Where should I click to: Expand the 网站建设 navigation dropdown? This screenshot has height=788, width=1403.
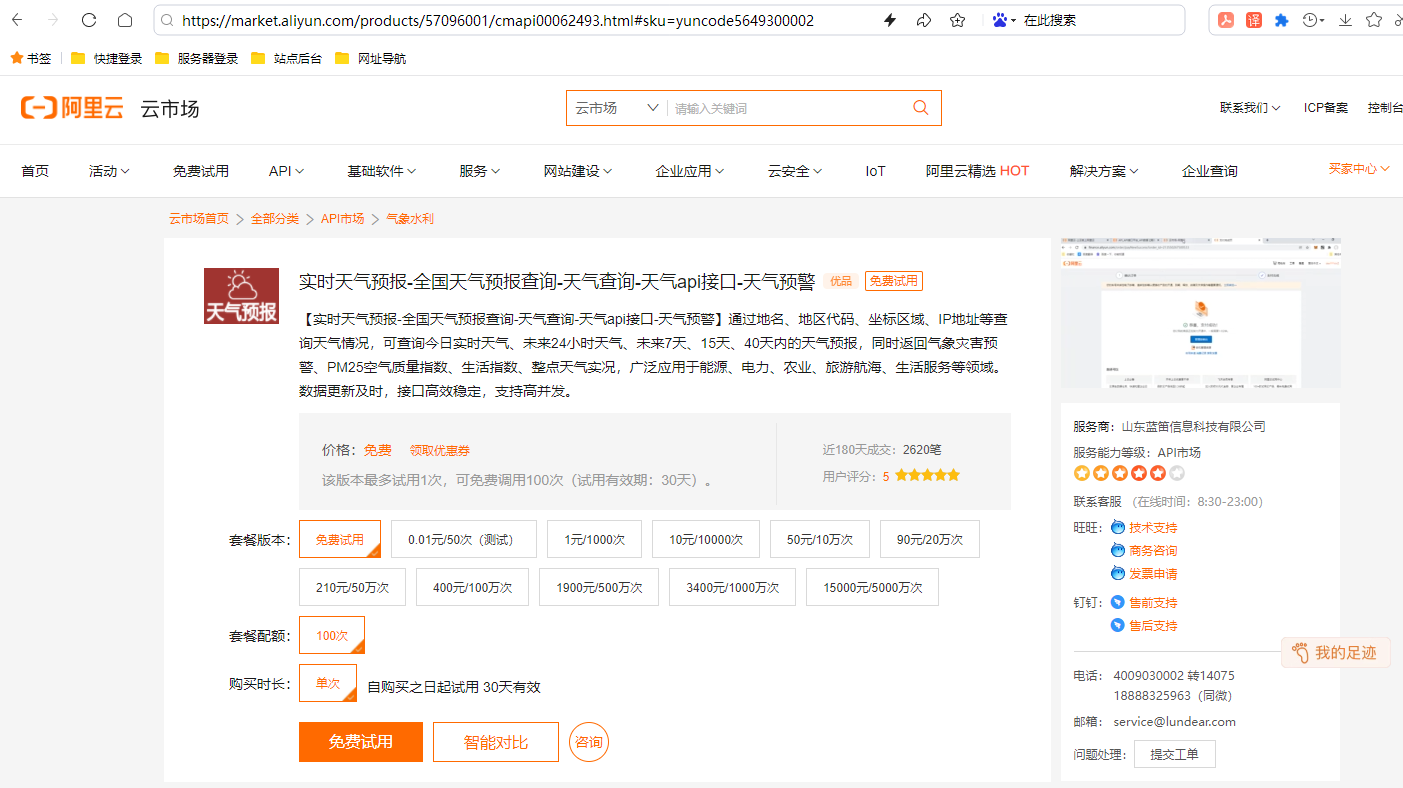[578, 171]
